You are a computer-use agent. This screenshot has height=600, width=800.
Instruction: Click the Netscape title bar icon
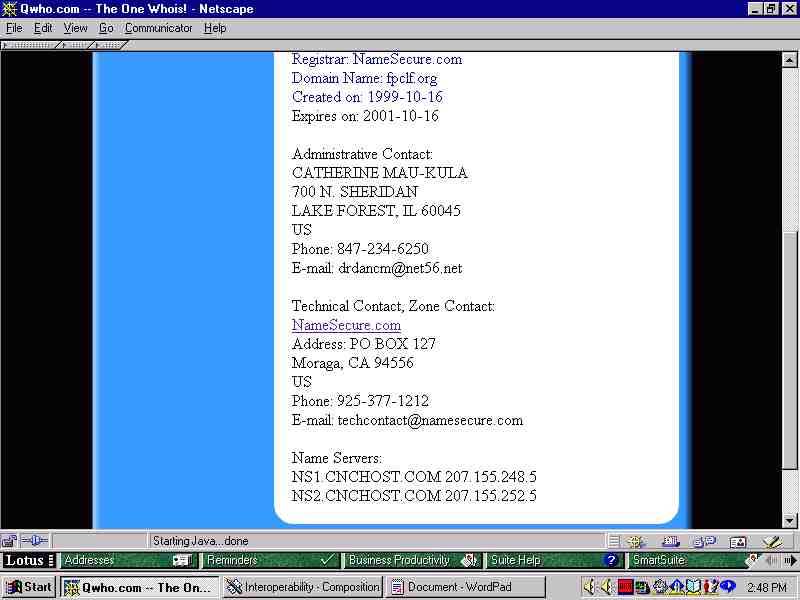coord(9,9)
